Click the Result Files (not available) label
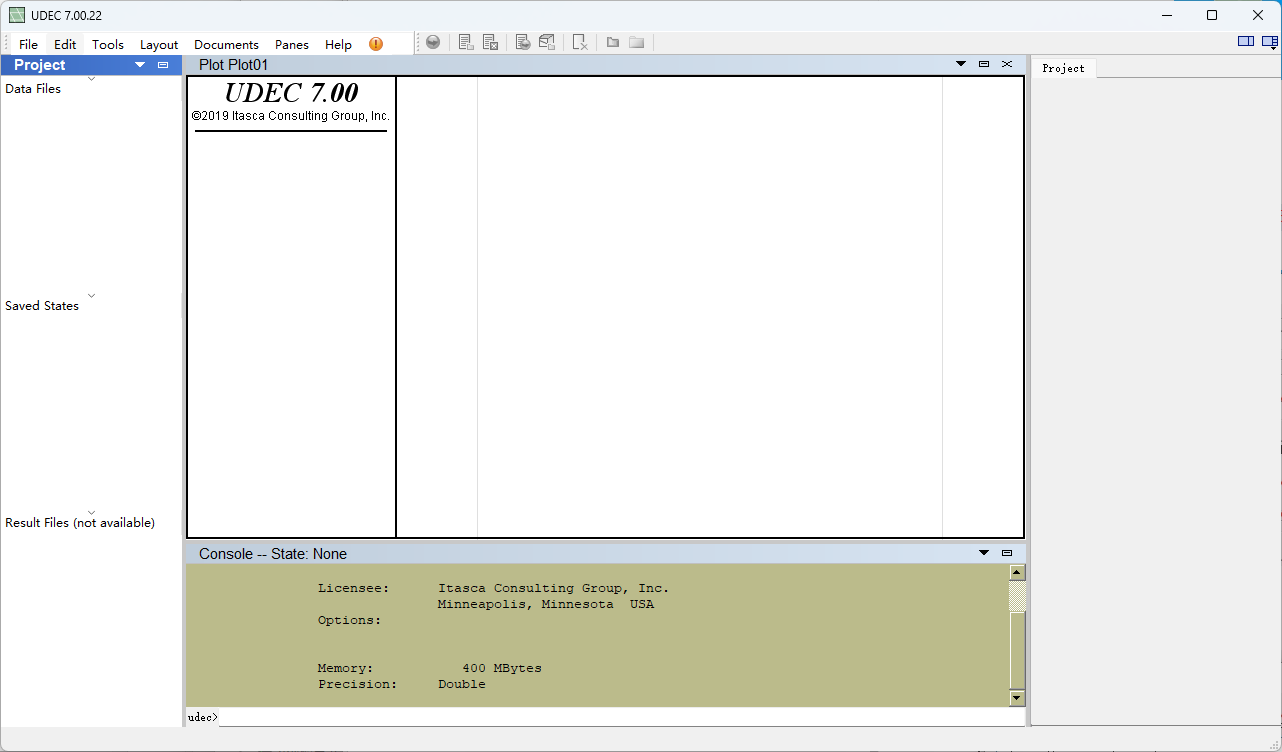This screenshot has width=1282, height=752. point(80,523)
